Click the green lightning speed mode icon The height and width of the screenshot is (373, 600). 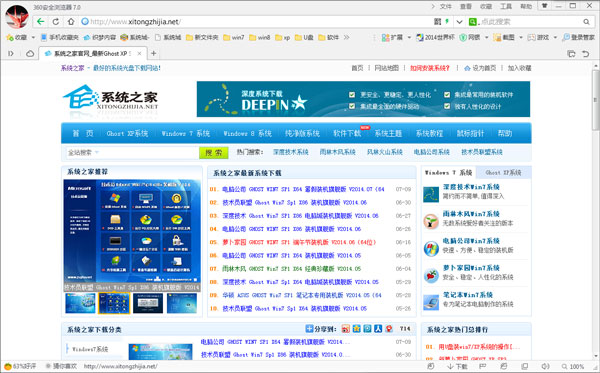[x=447, y=22]
